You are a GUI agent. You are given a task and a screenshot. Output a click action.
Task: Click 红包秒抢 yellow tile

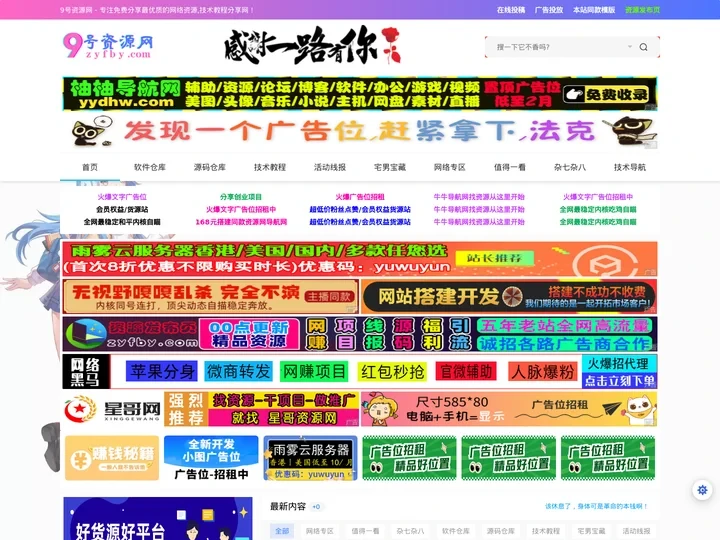click(x=392, y=372)
